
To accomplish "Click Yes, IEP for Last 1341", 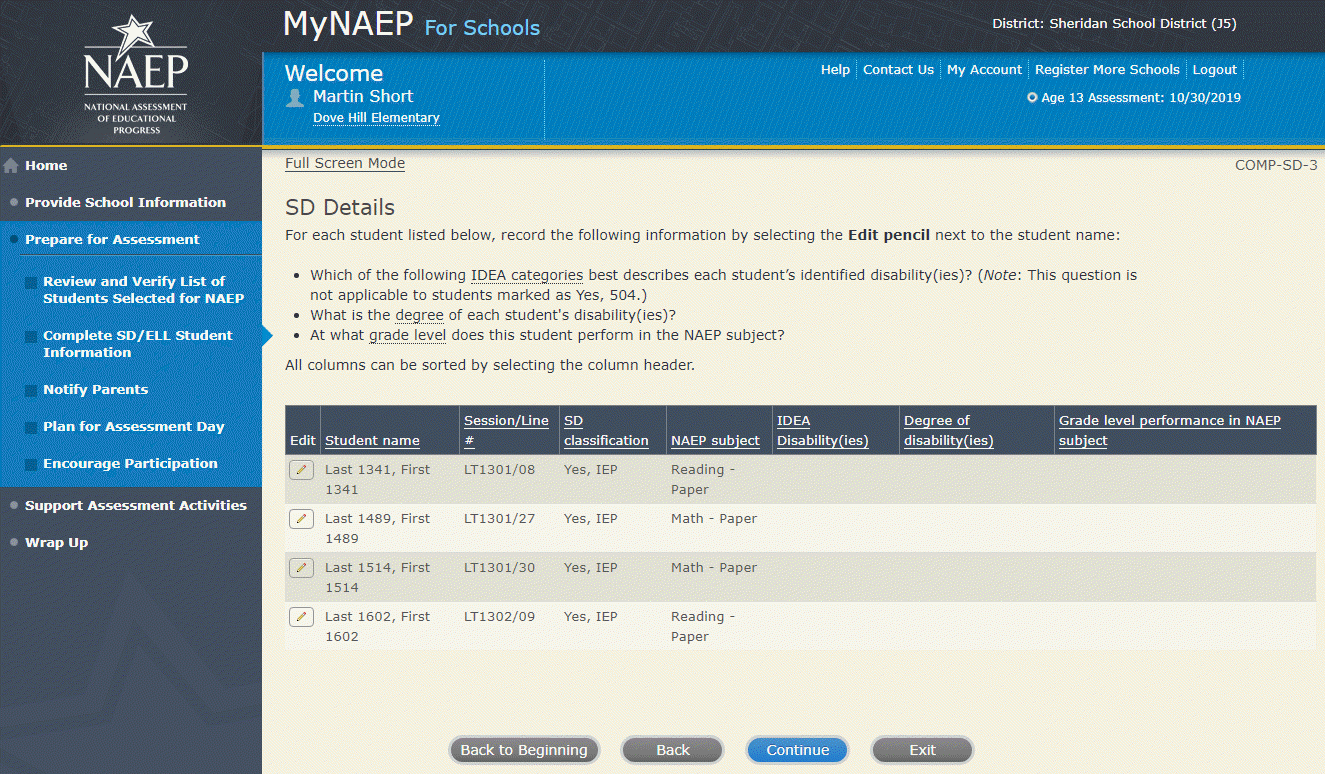I will pos(591,470).
